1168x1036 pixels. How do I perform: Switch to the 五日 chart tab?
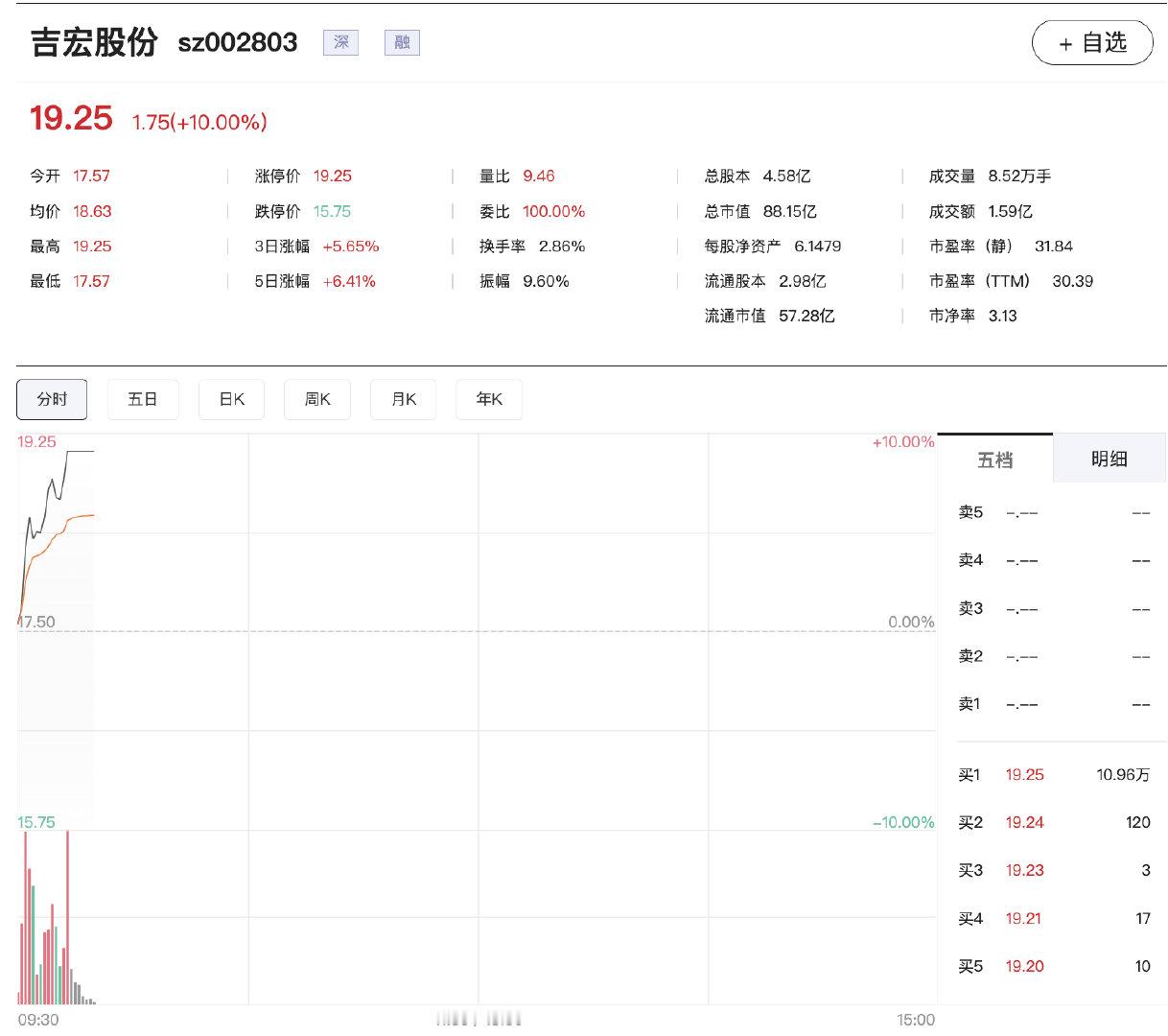pyautogui.click(x=143, y=399)
